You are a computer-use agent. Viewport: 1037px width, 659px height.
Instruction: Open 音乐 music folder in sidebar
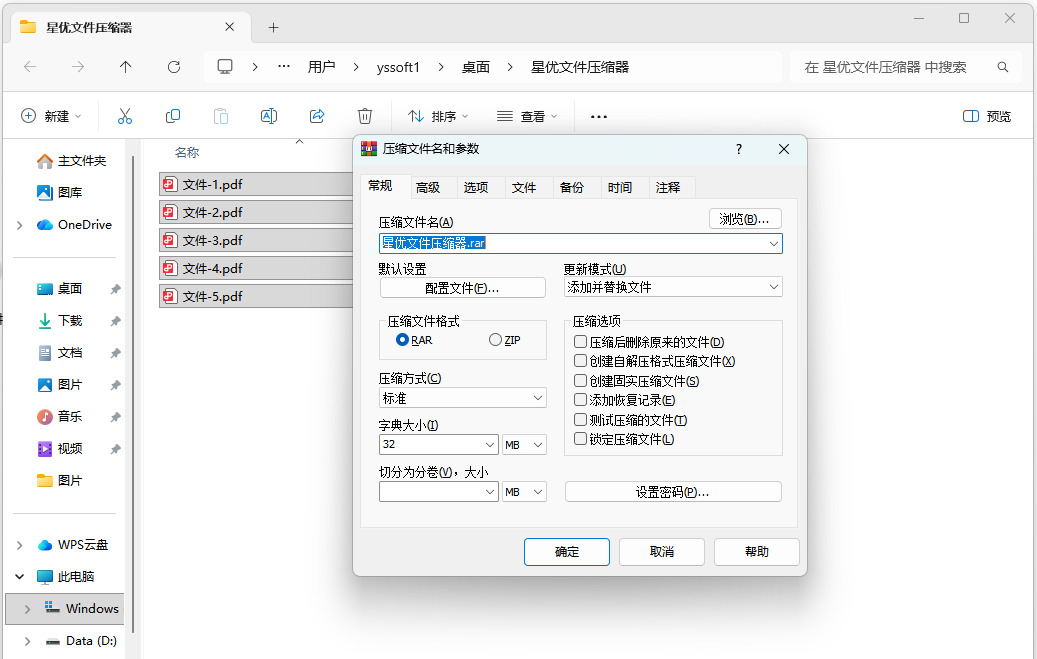point(60,417)
